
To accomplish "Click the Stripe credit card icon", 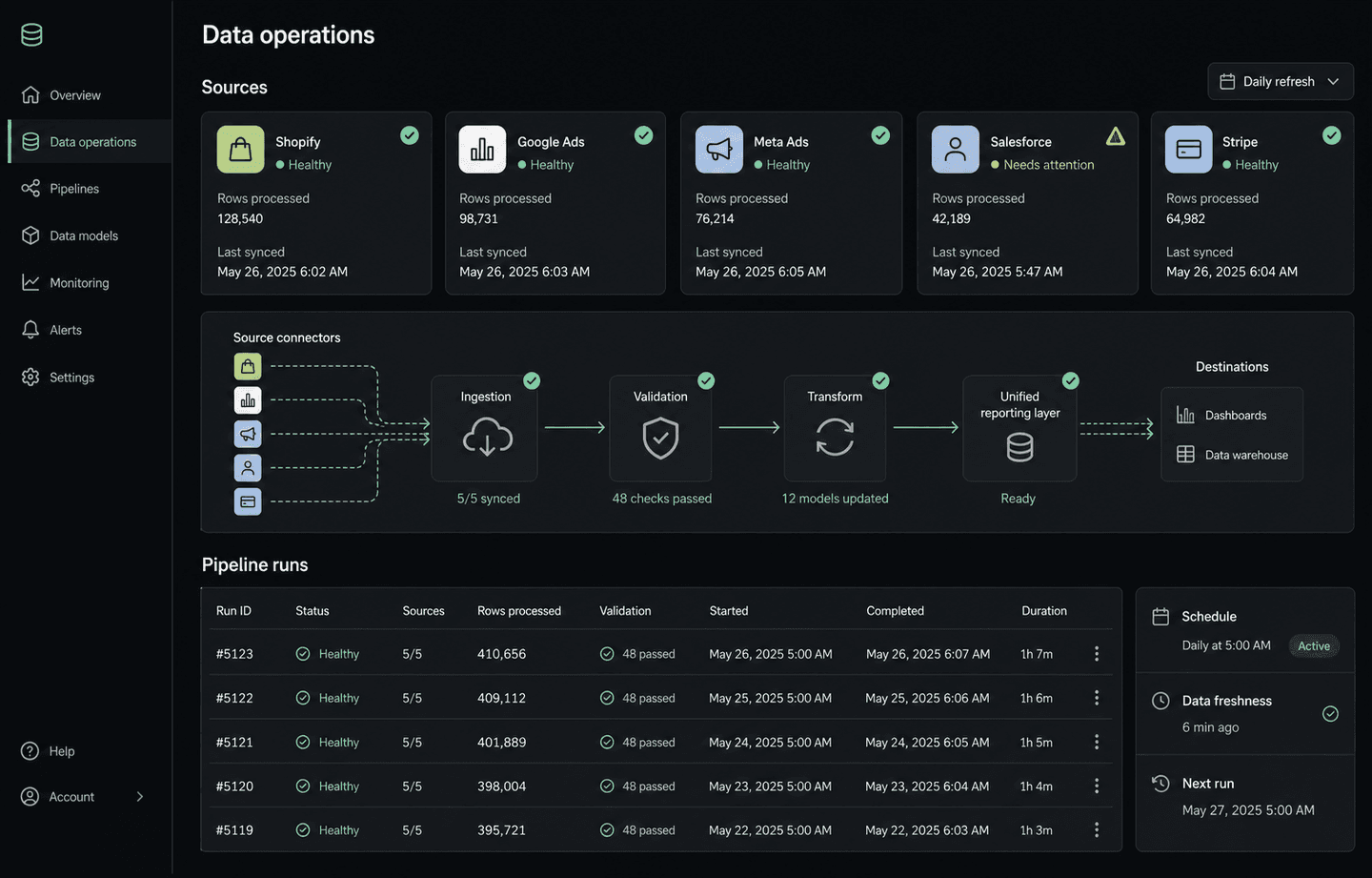I will point(1189,150).
